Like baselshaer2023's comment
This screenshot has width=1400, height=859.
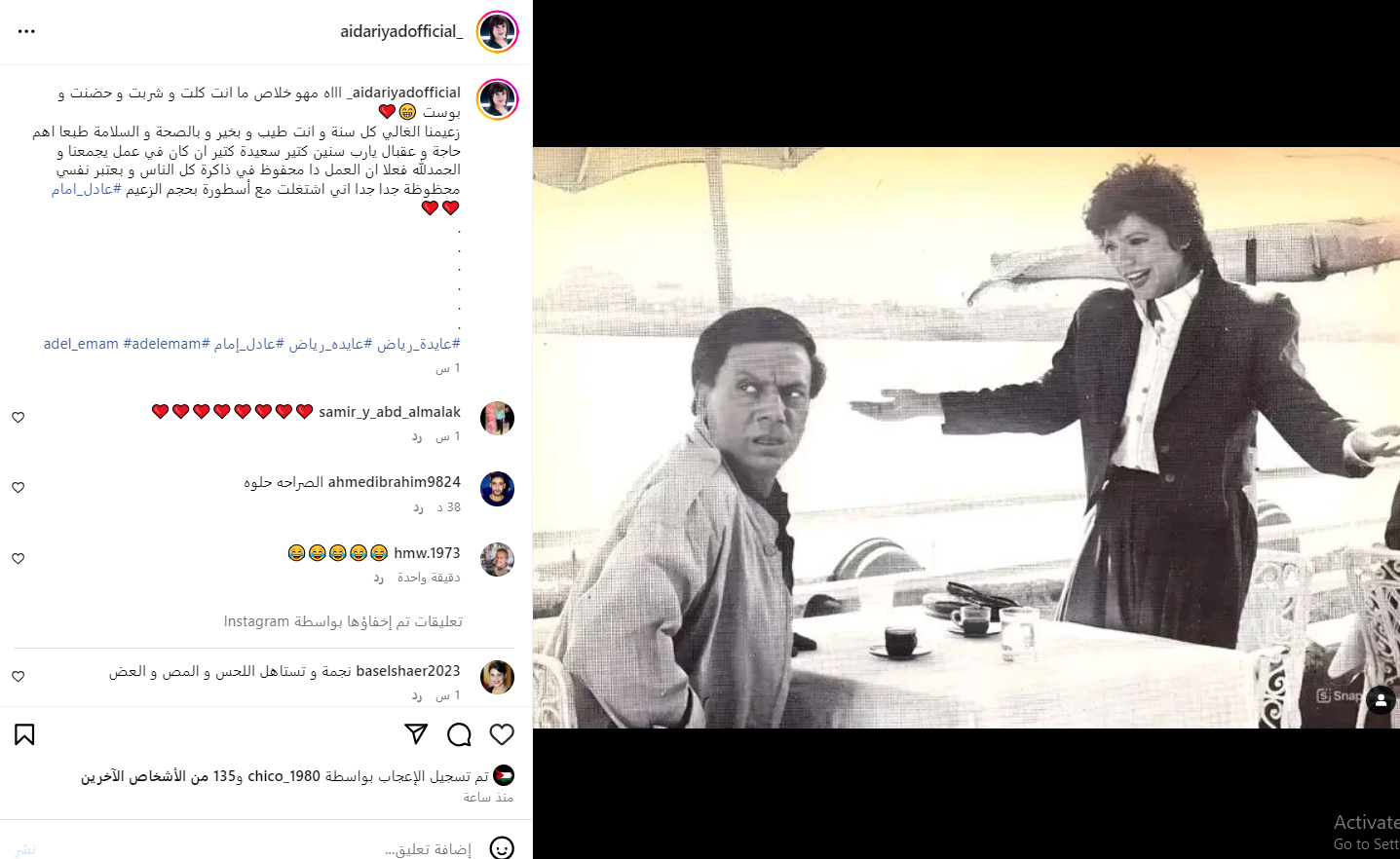tap(18, 676)
